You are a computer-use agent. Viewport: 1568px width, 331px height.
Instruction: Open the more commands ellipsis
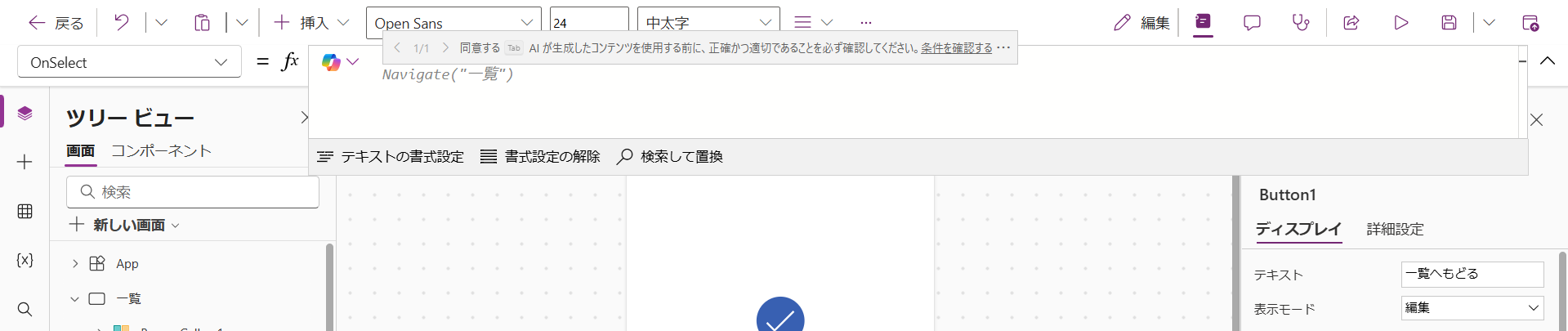click(866, 23)
